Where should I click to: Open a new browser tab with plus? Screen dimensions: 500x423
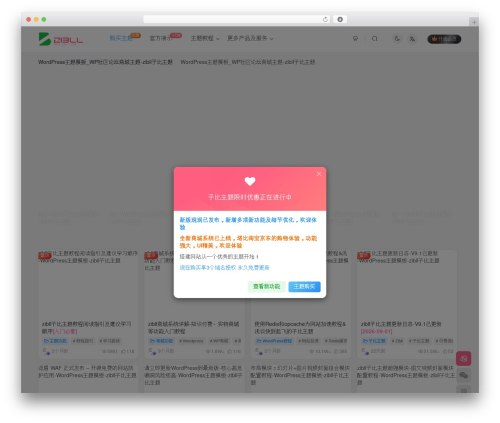click(474, 22)
